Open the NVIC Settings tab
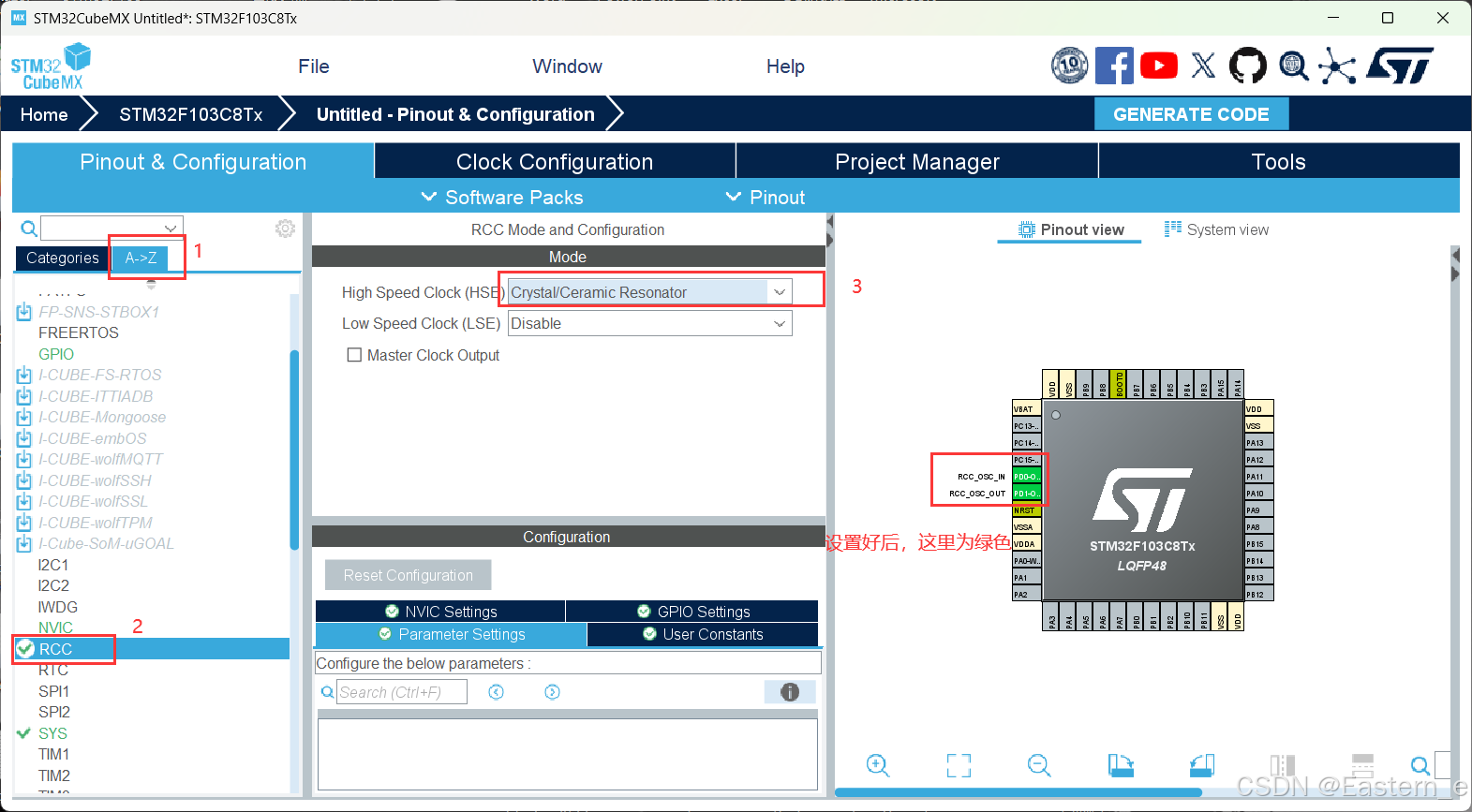Screen dimensions: 1472x812 tap(440, 612)
